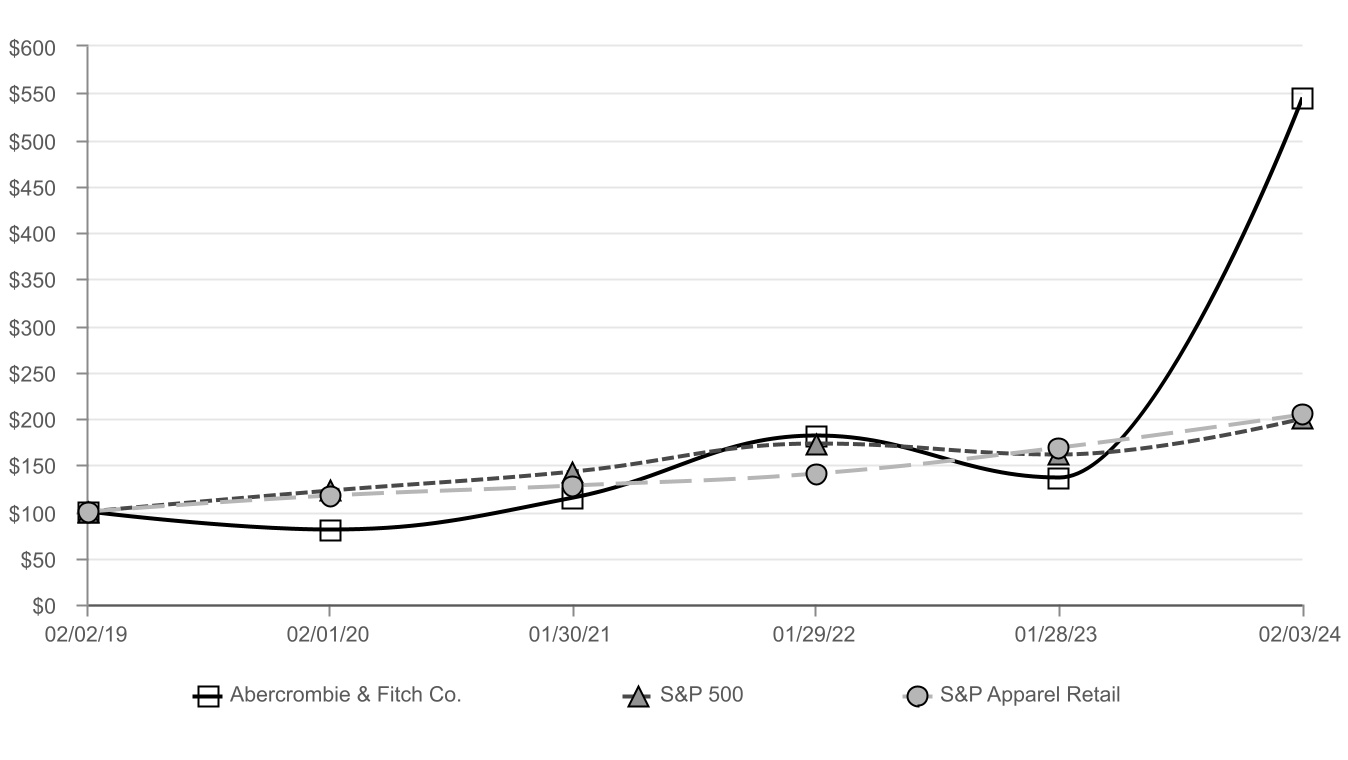Click the "S&P Apparel Retail" legend label
1348x760 pixels.
[x=1030, y=695]
